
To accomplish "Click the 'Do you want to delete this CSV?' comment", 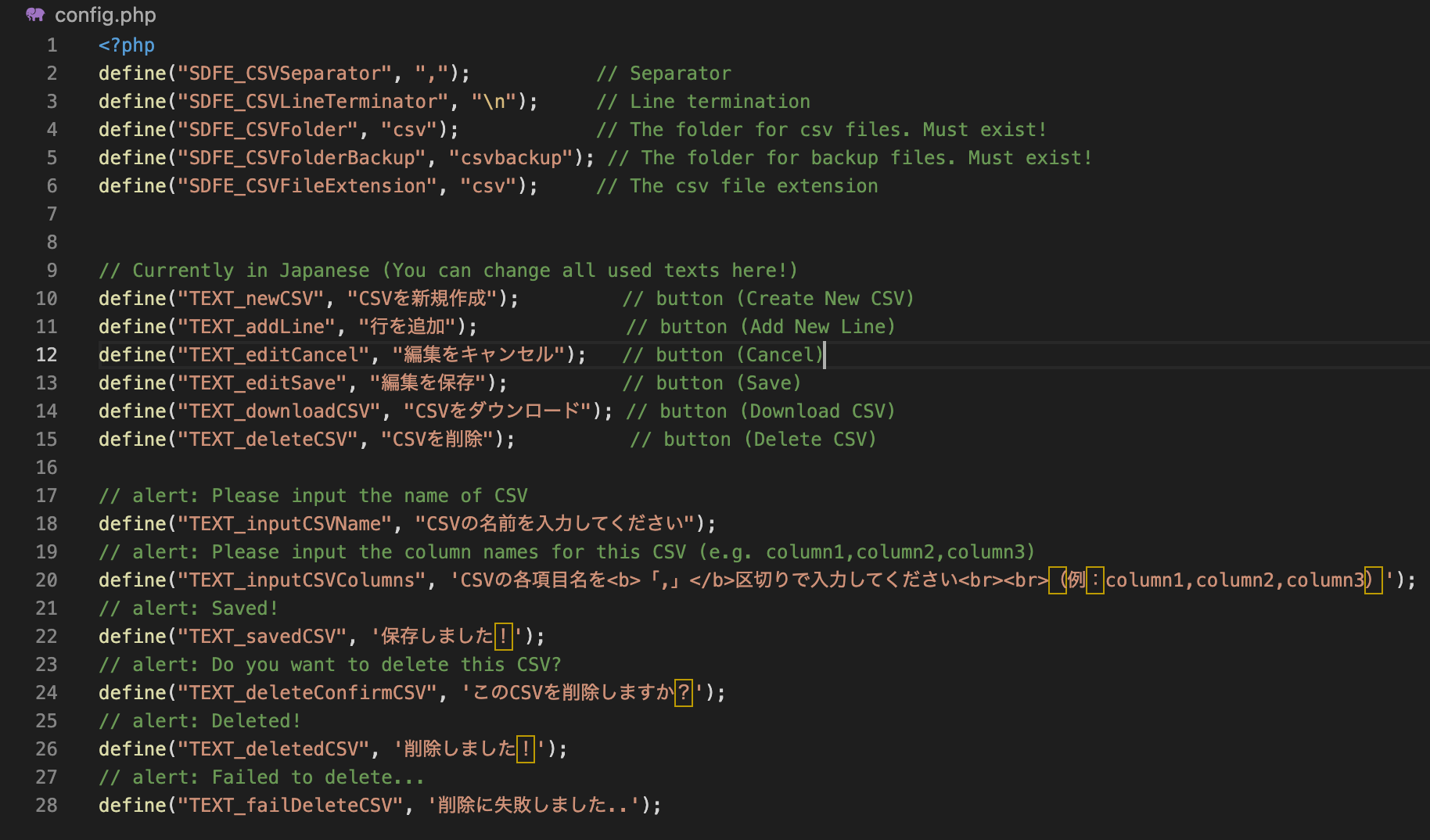I will pyautogui.click(x=330, y=665).
